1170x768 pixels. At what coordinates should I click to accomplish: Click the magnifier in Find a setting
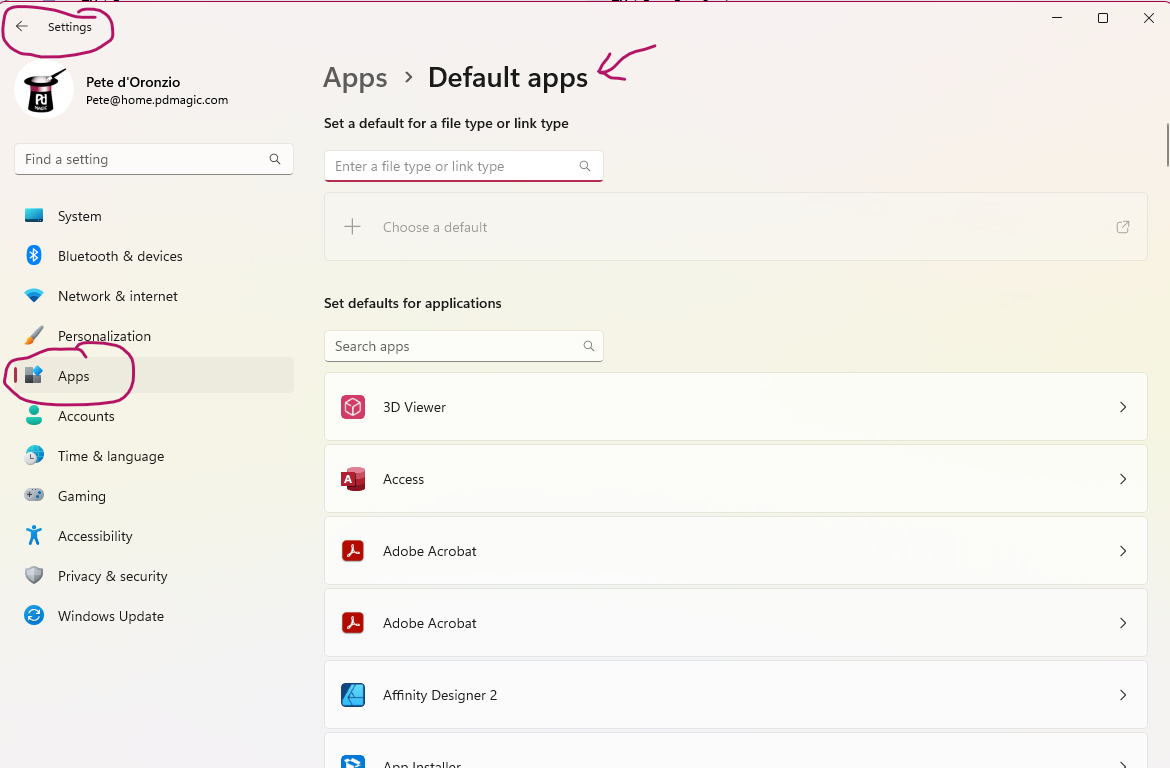pos(275,159)
